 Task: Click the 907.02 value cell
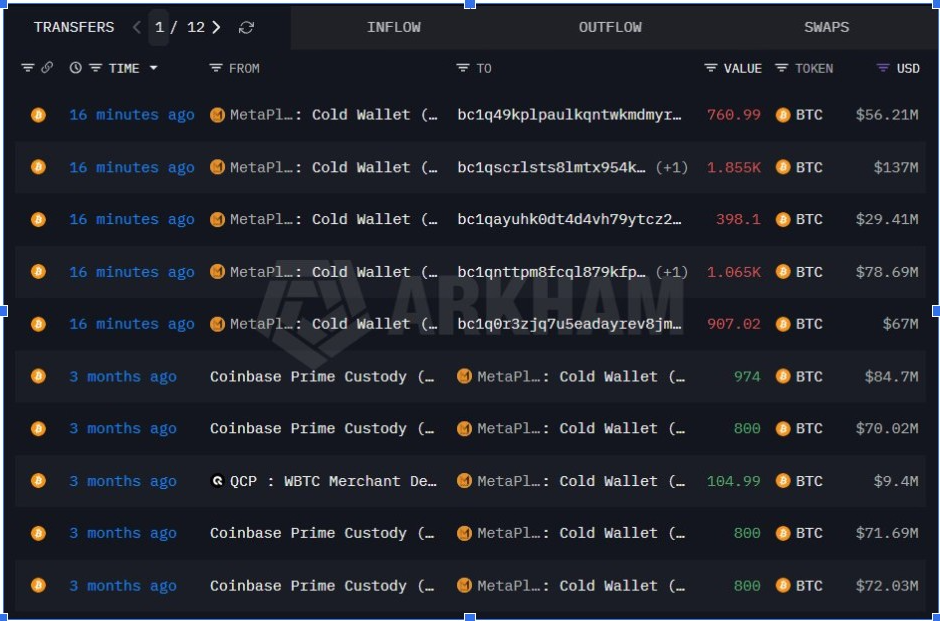(734, 324)
